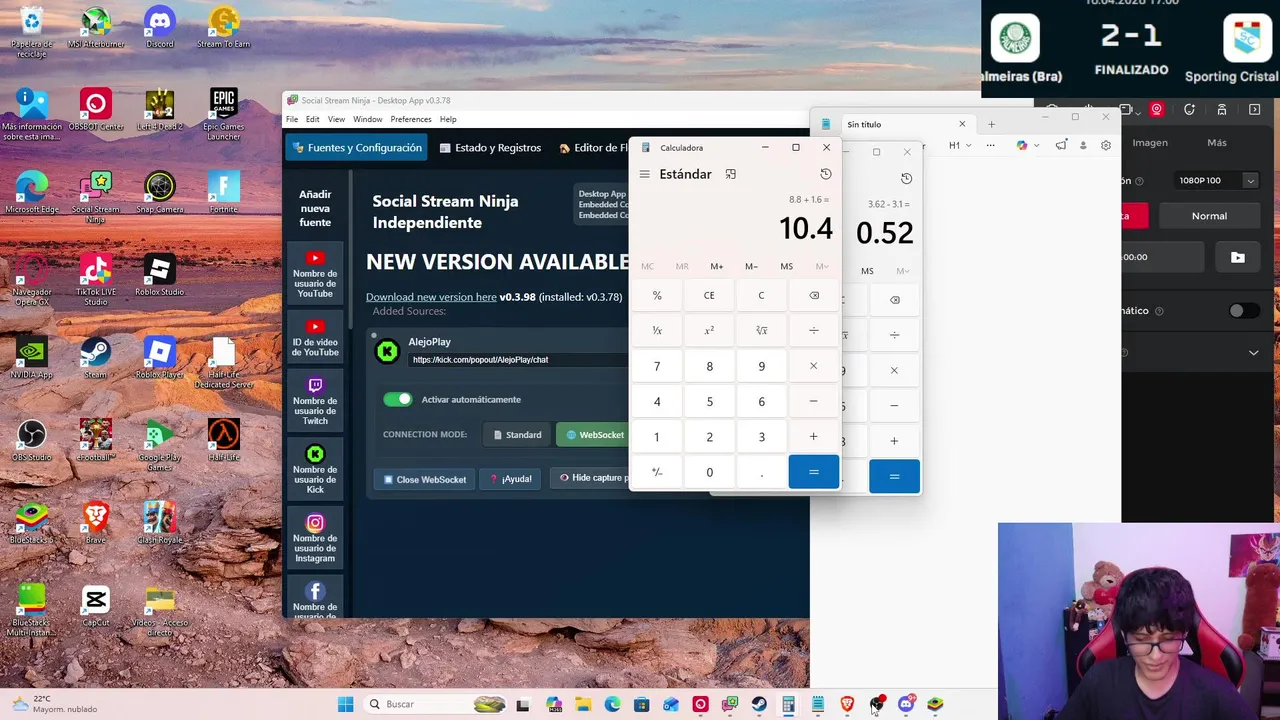
Task: Open the Window menu in Social Stream Ninja
Action: coord(368,119)
